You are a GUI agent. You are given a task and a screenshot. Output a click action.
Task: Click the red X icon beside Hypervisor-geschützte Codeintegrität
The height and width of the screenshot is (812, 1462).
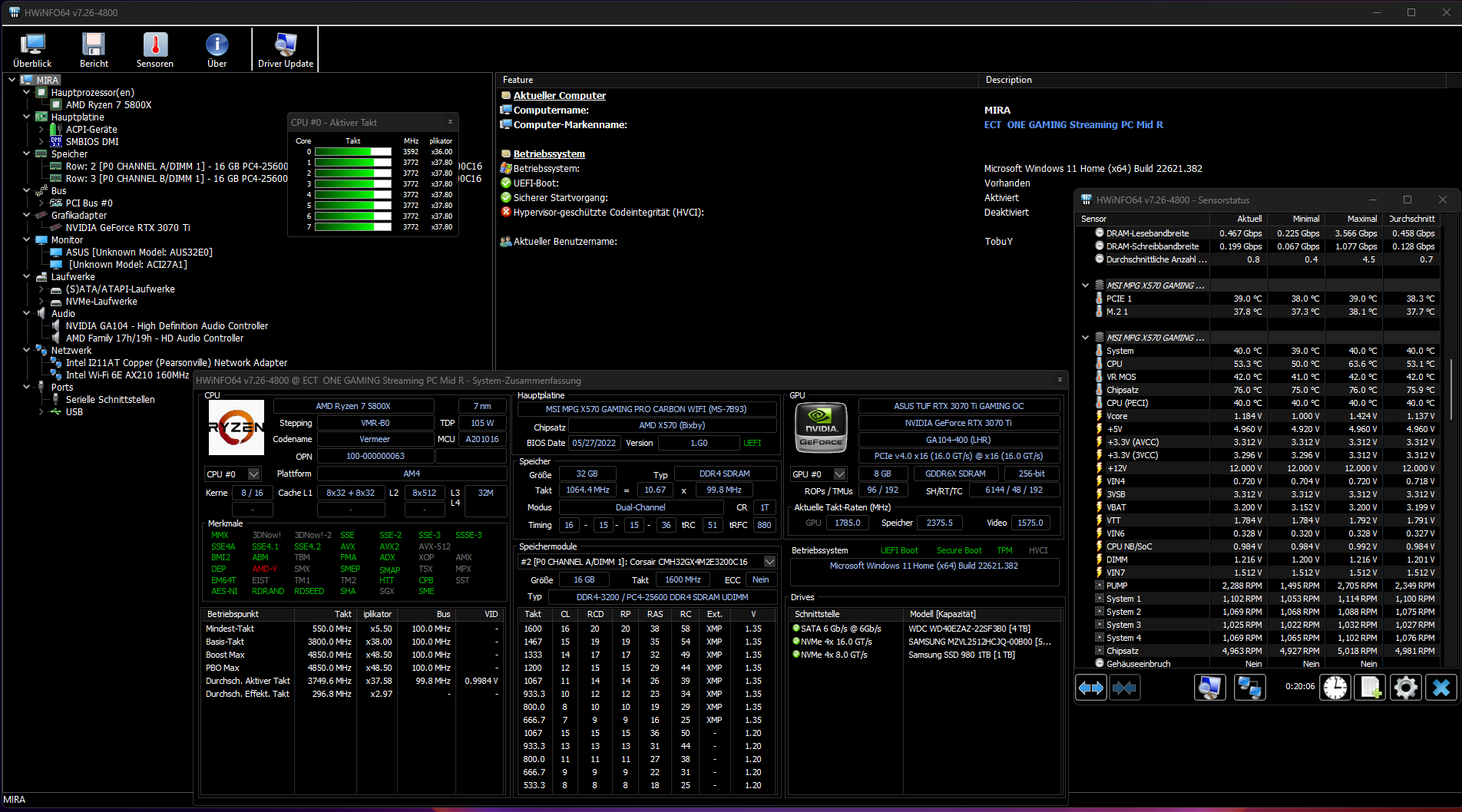[506, 213]
